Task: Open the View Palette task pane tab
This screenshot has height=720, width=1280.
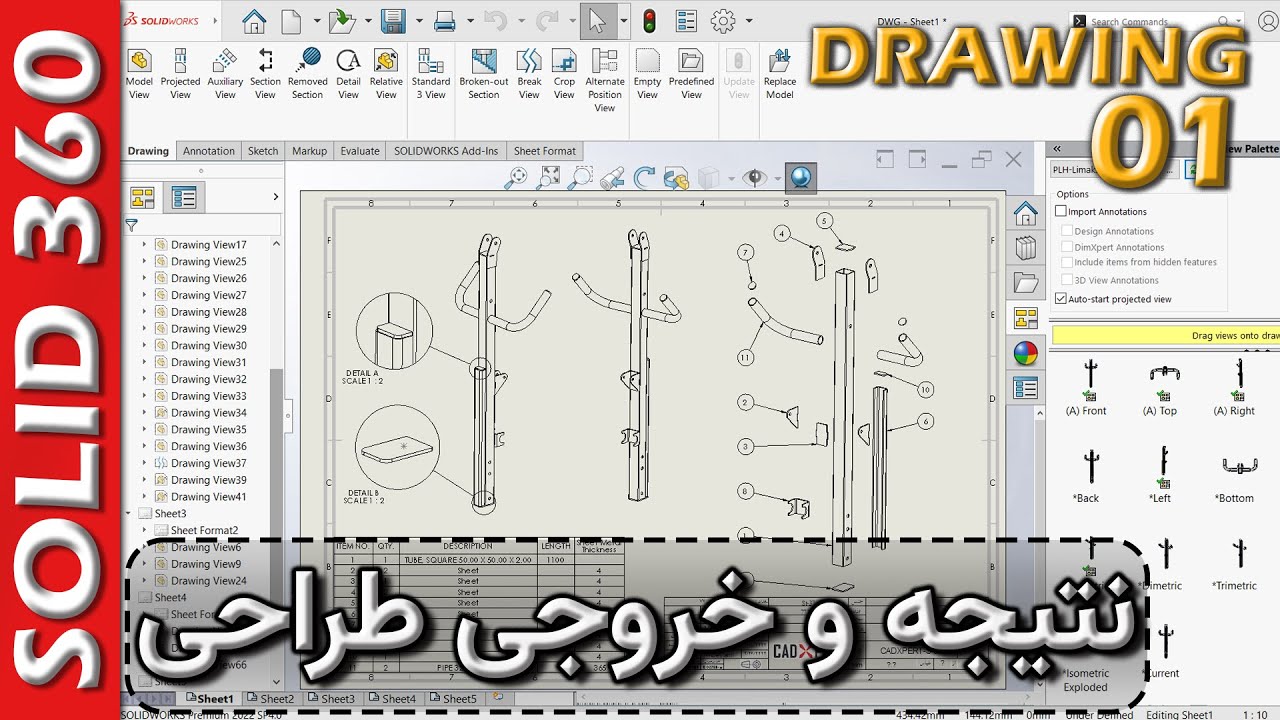Action: click(1026, 318)
